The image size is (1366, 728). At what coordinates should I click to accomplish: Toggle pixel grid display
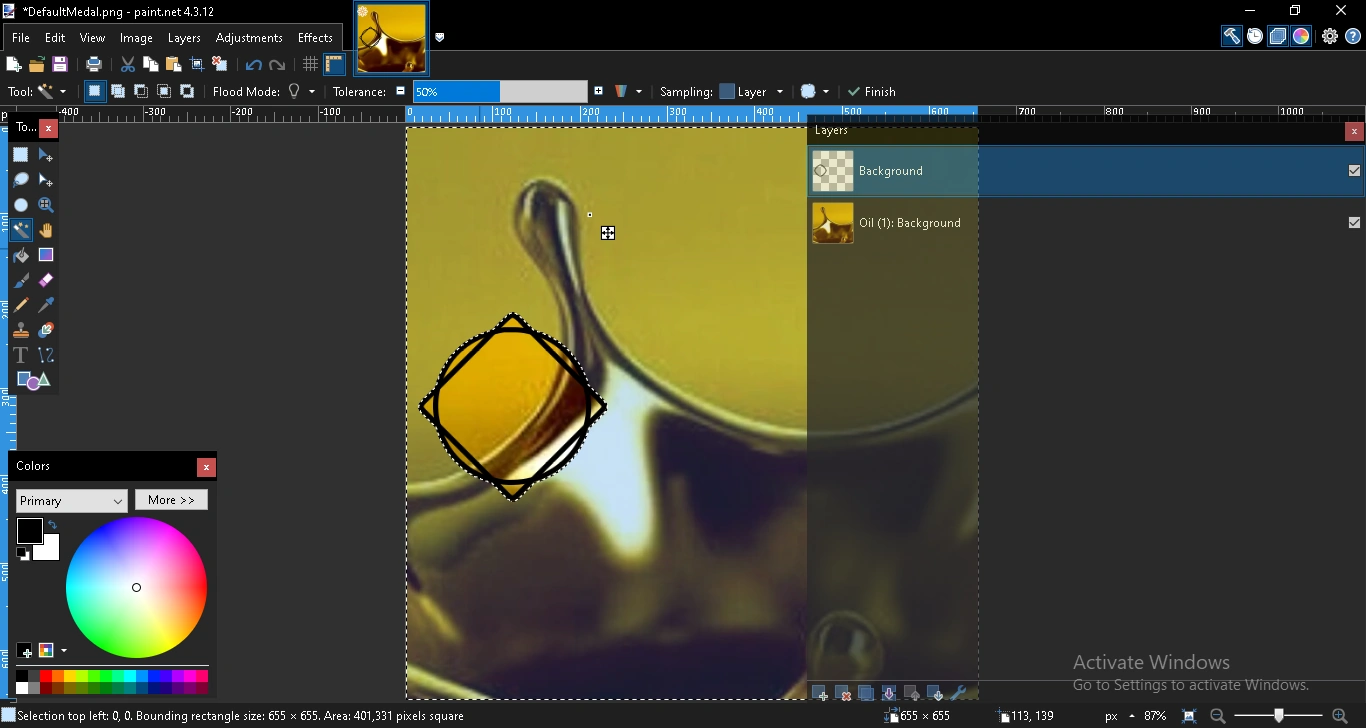[x=310, y=65]
